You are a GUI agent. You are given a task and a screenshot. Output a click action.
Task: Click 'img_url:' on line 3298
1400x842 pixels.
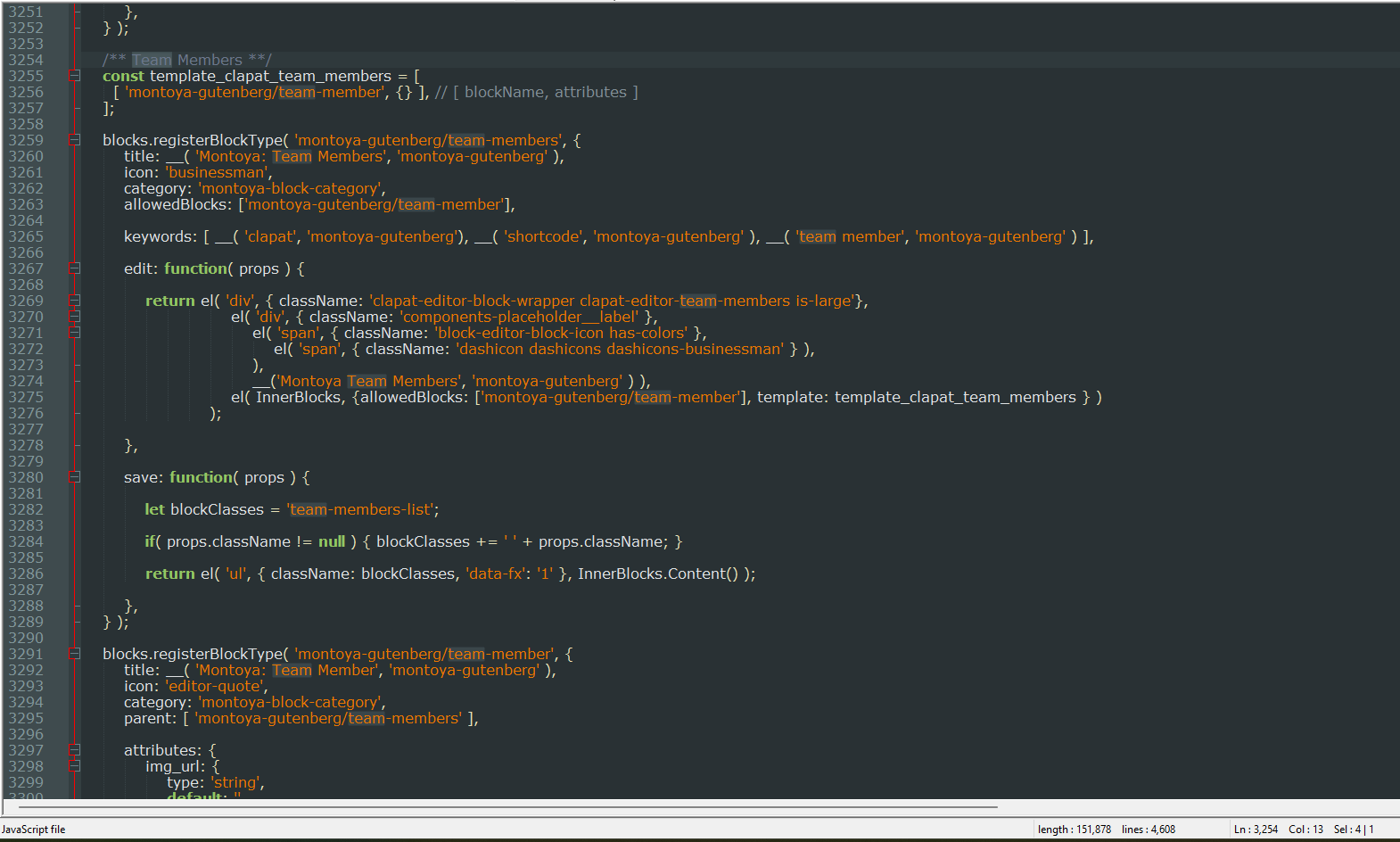click(176, 766)
